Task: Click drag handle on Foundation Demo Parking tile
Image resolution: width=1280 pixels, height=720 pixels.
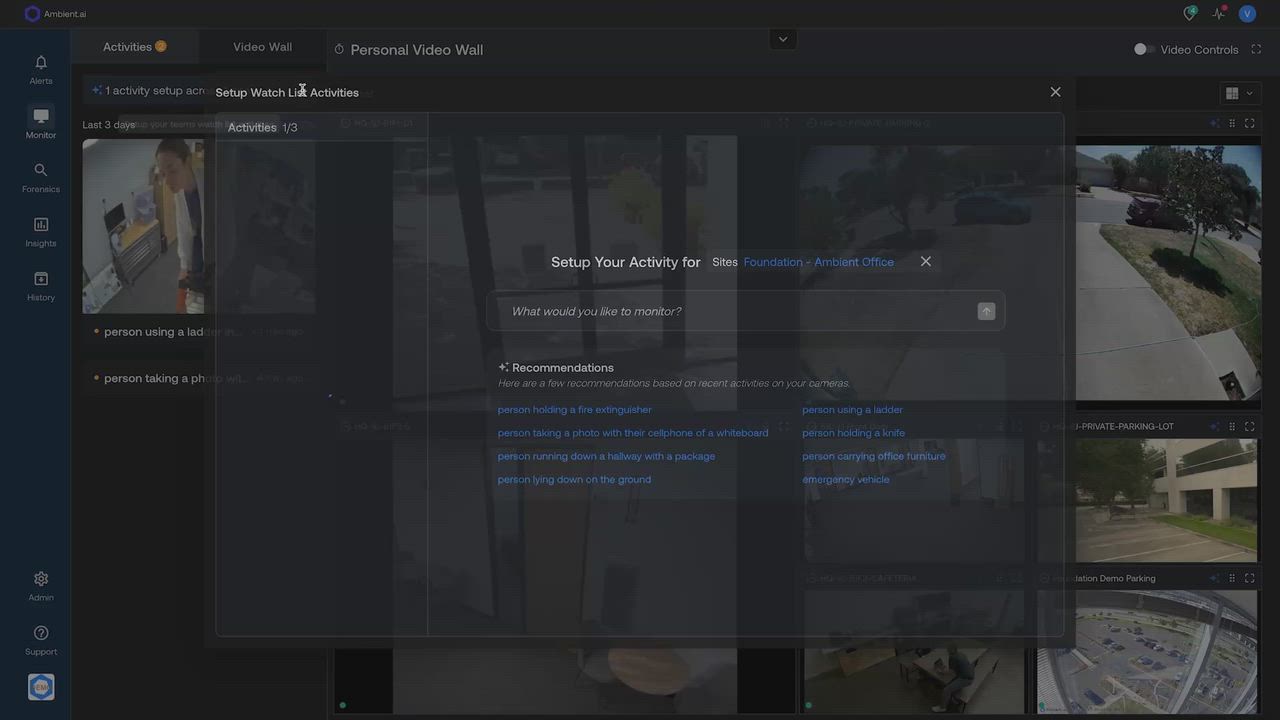Action: tap(1232, 578)
